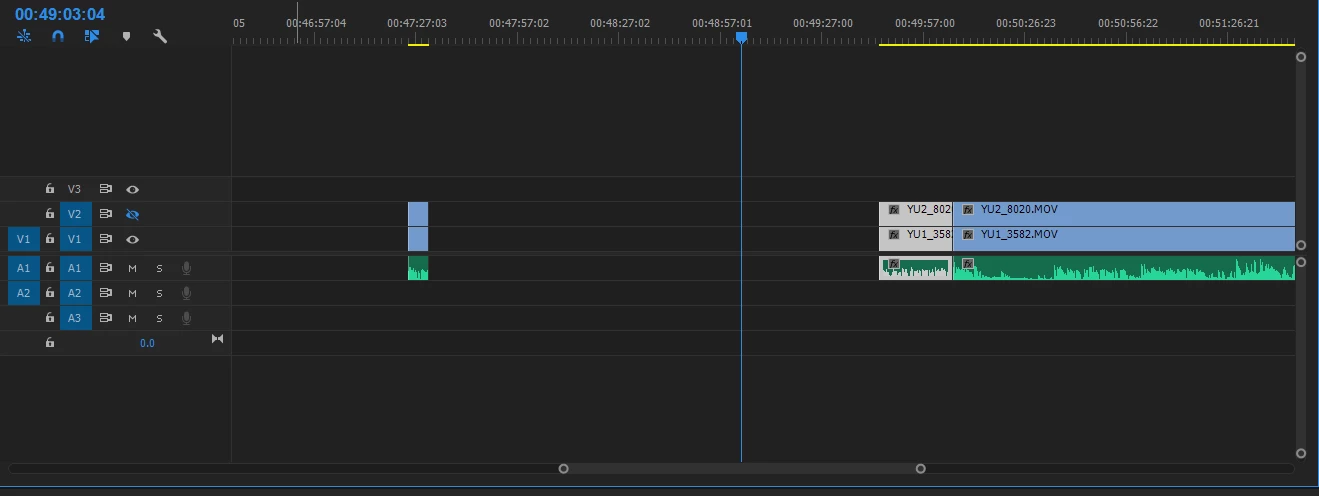This screenshot has height=496, width=1319.
Task: Click master track volume value 0.0
Action: [x=147, y=343]
